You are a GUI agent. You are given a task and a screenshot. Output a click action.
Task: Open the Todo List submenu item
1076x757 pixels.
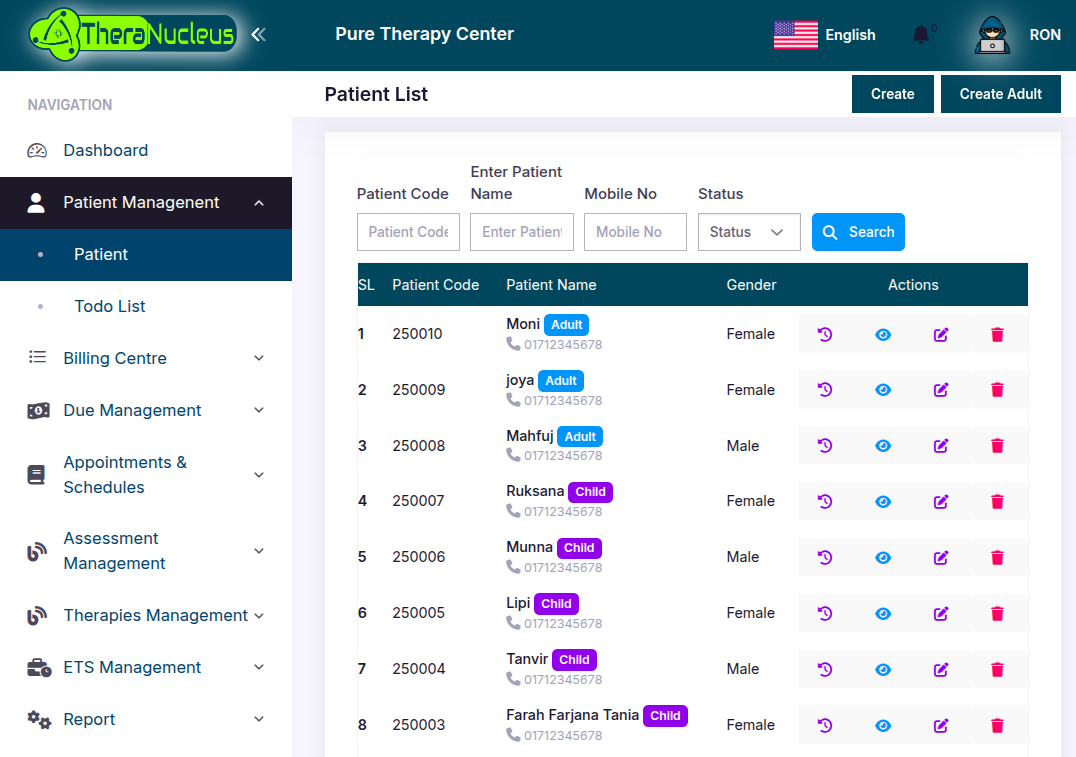point(145,306)
